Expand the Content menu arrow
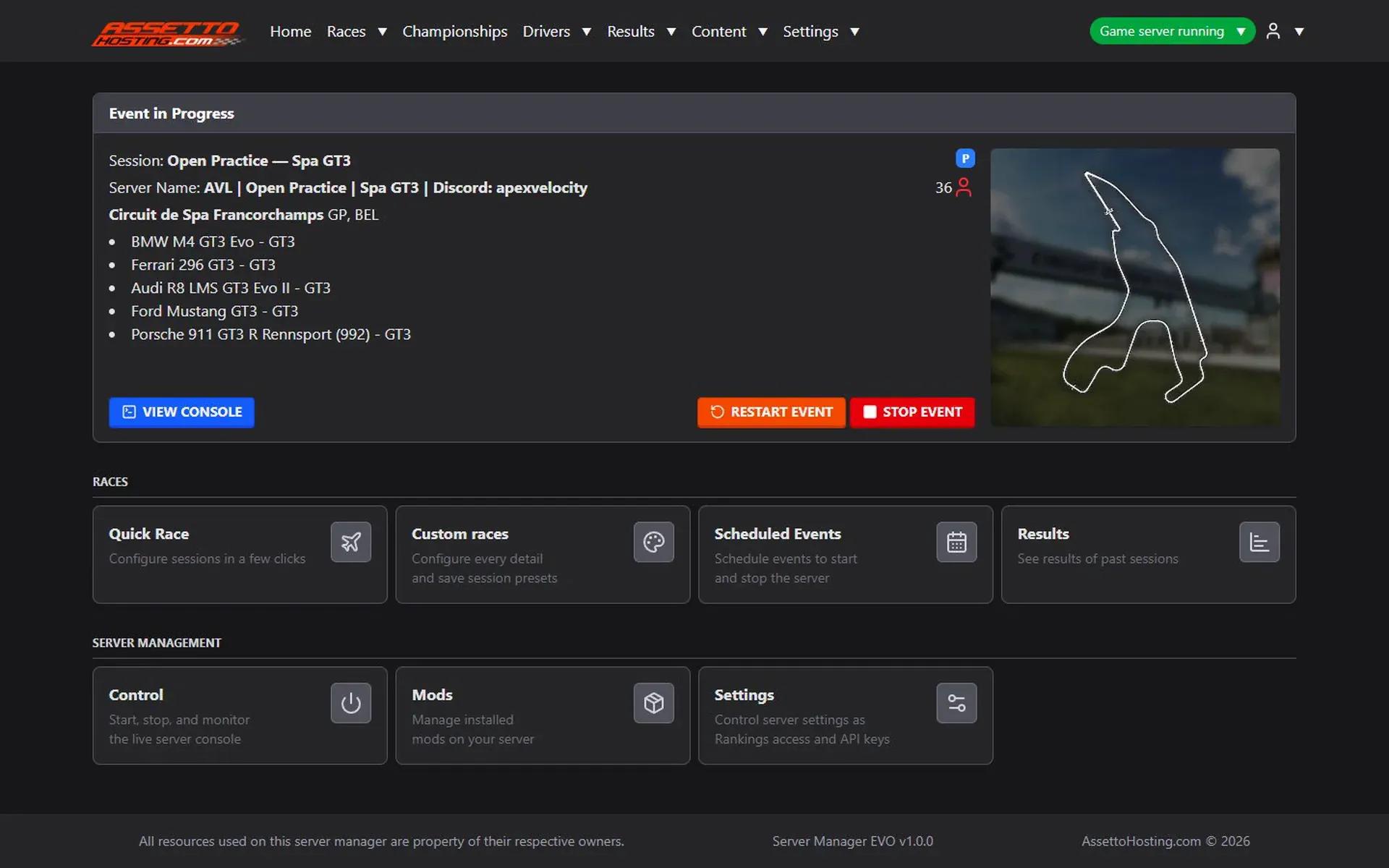The image size is (1389, 868). pyautogui.click(x=763, y=32)
